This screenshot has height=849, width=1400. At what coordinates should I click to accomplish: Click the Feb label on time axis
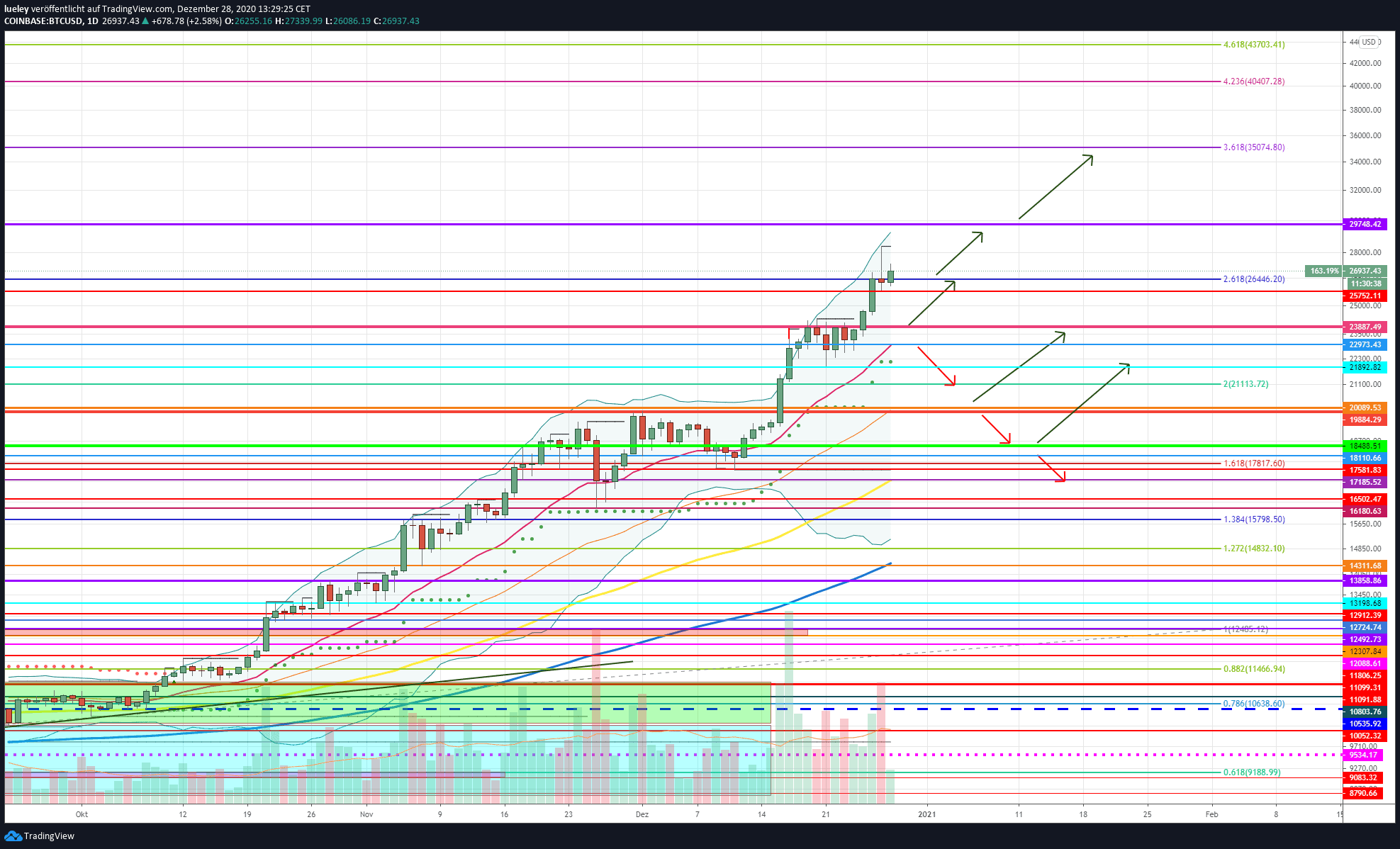coord(1211,814)
